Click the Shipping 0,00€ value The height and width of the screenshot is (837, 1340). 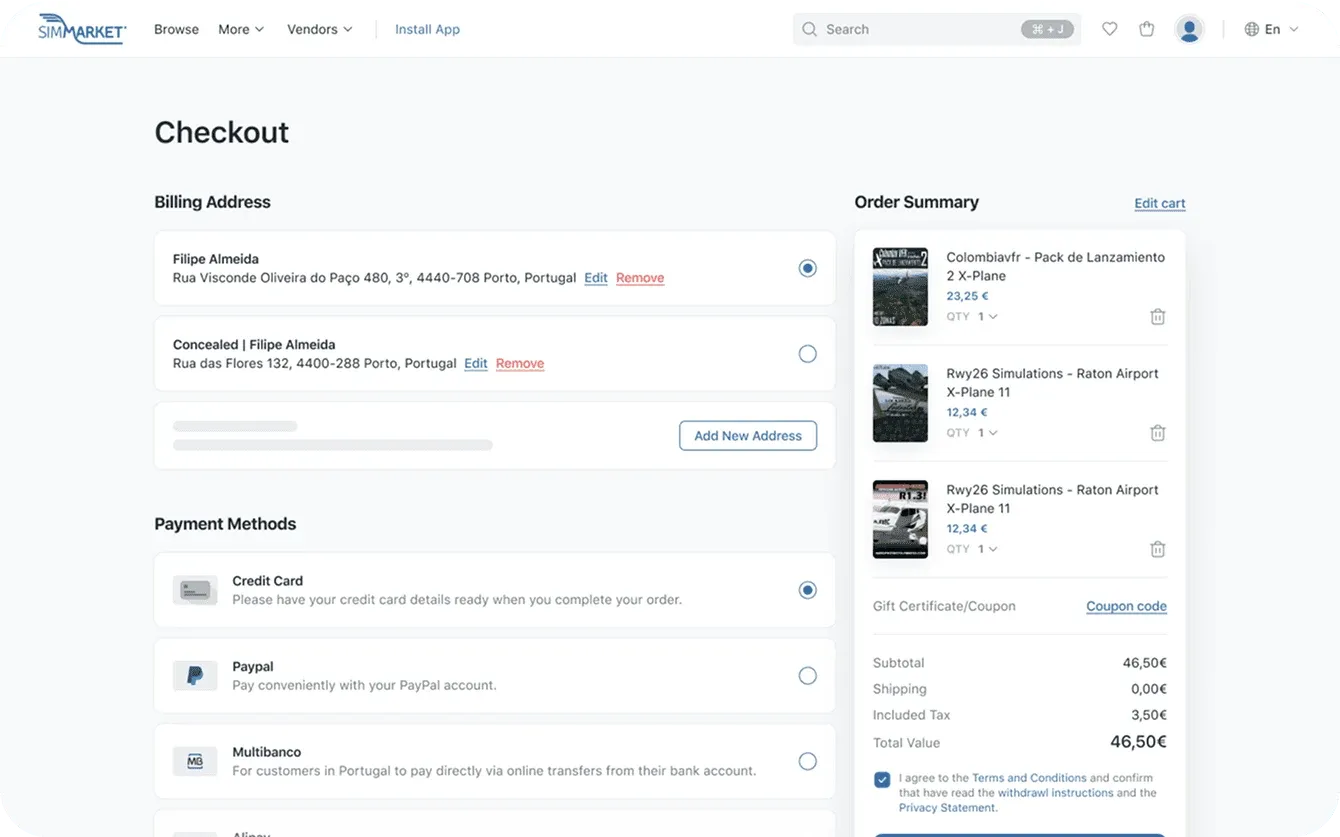1148,689
